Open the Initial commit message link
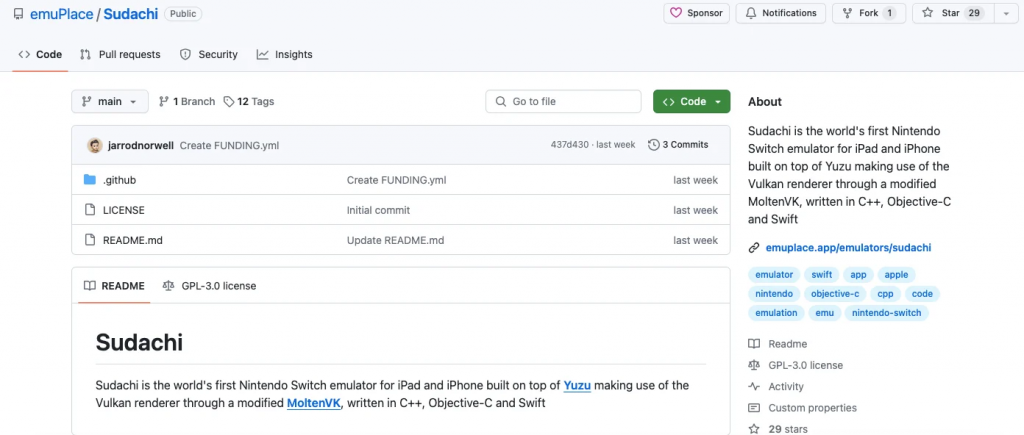This screenshot has width=1024, height=435. point(378,210)
